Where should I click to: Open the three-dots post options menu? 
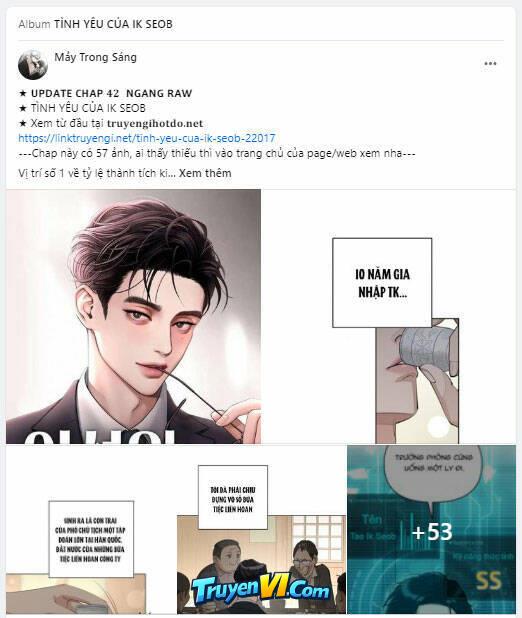tap(490, 63)
